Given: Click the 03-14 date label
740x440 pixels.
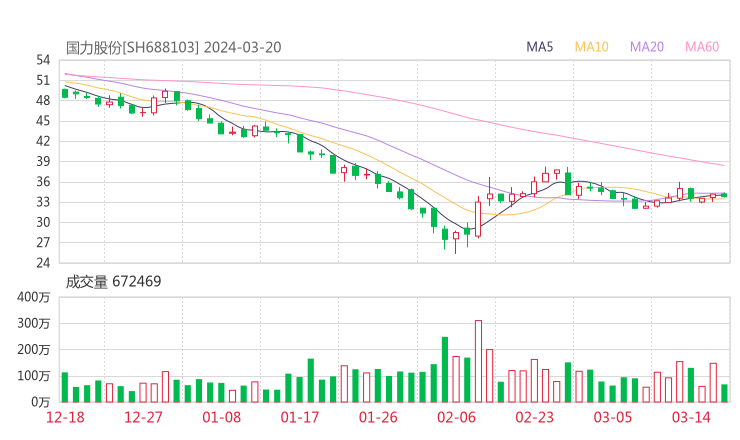Looking at the screenshot, I should coord(691,417).
